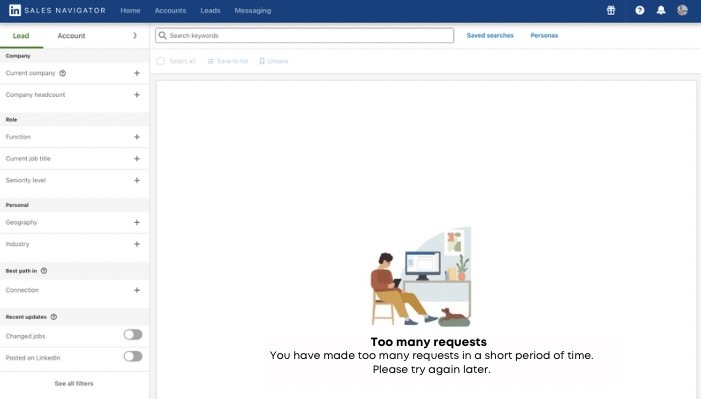This screenshot has height=399, width=701.
Task: Click the Current job title label
Action: pyautogui.click(x=28, y=159)
